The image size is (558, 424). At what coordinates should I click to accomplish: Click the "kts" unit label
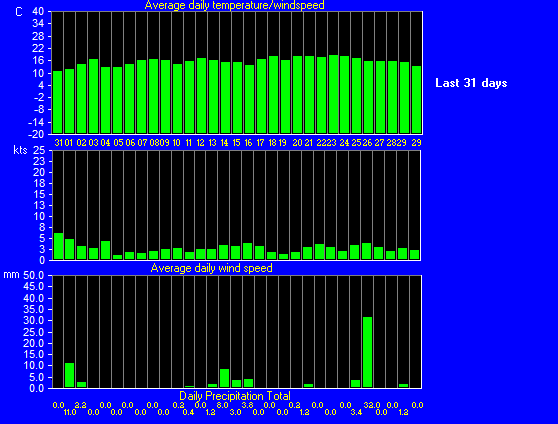pyautogui.click(x=20, y=150)
